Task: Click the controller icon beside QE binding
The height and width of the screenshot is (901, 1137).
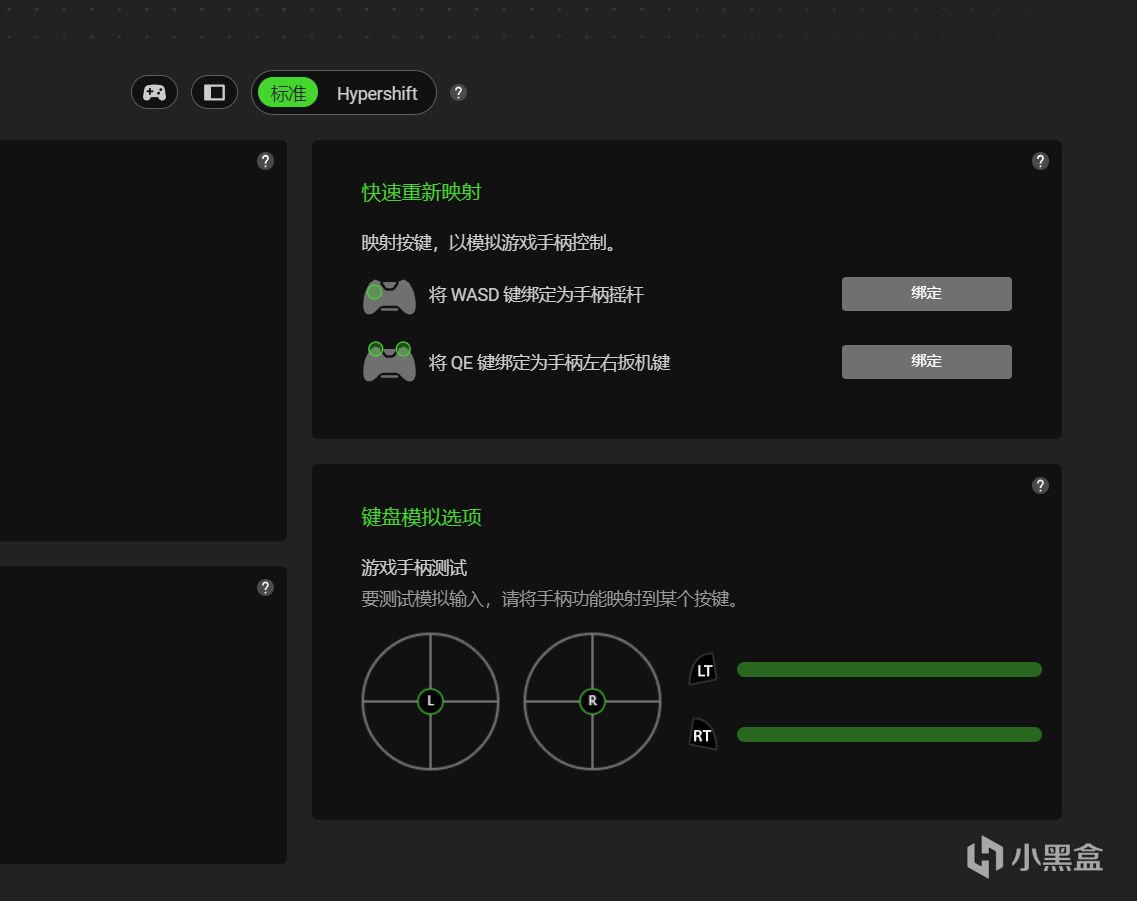Action: click(389, 362)
